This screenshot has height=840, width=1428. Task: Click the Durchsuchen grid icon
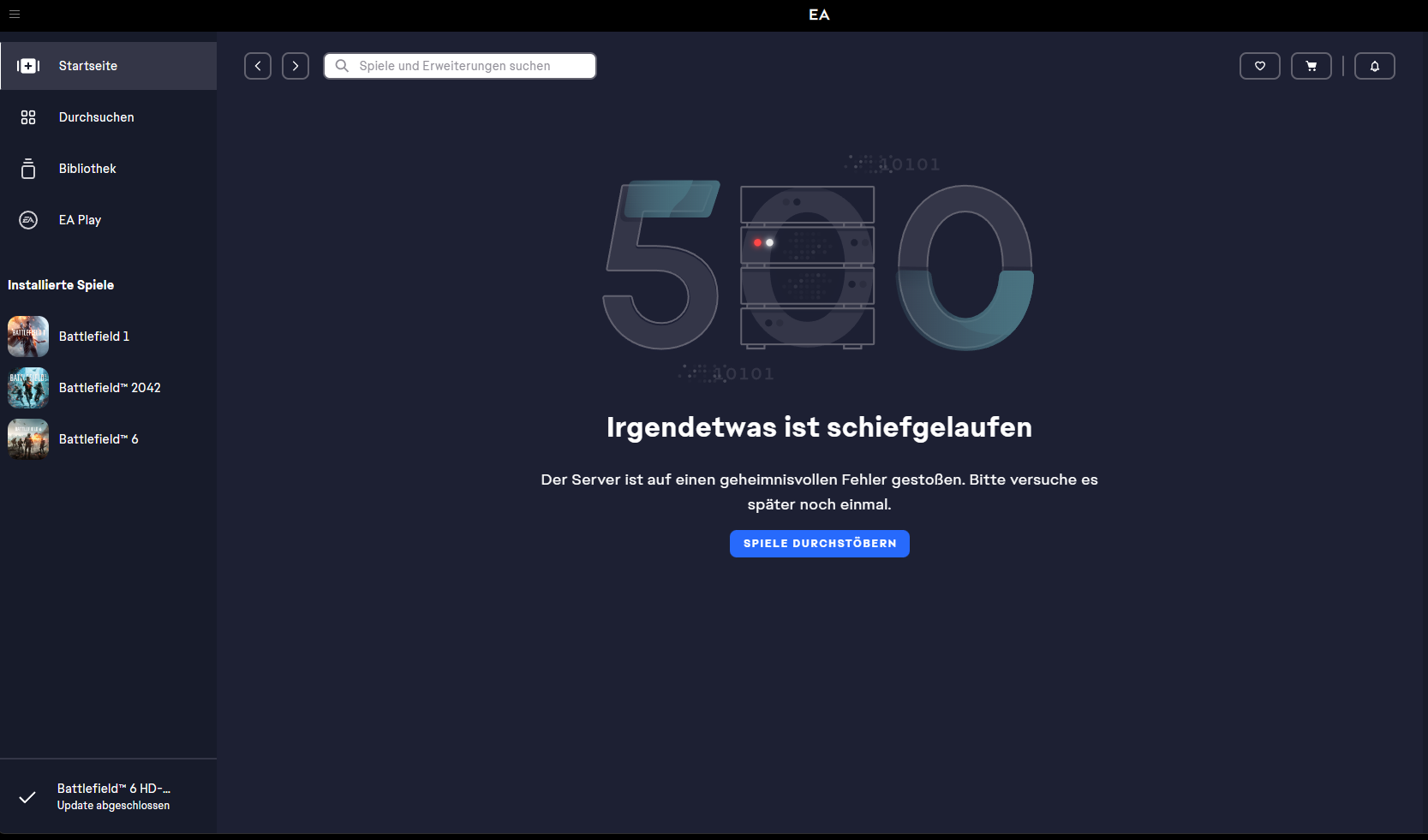click(28, 117)
